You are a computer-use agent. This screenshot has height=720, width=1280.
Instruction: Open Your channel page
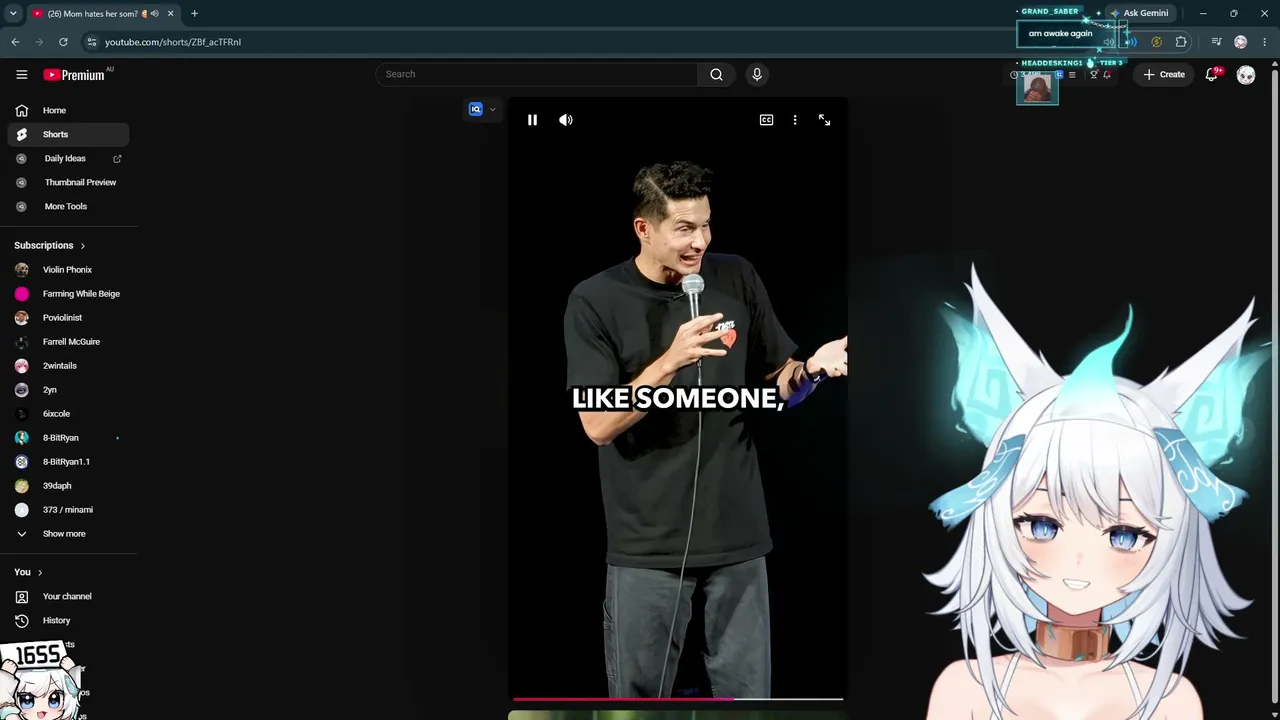[x=68, y=597]
